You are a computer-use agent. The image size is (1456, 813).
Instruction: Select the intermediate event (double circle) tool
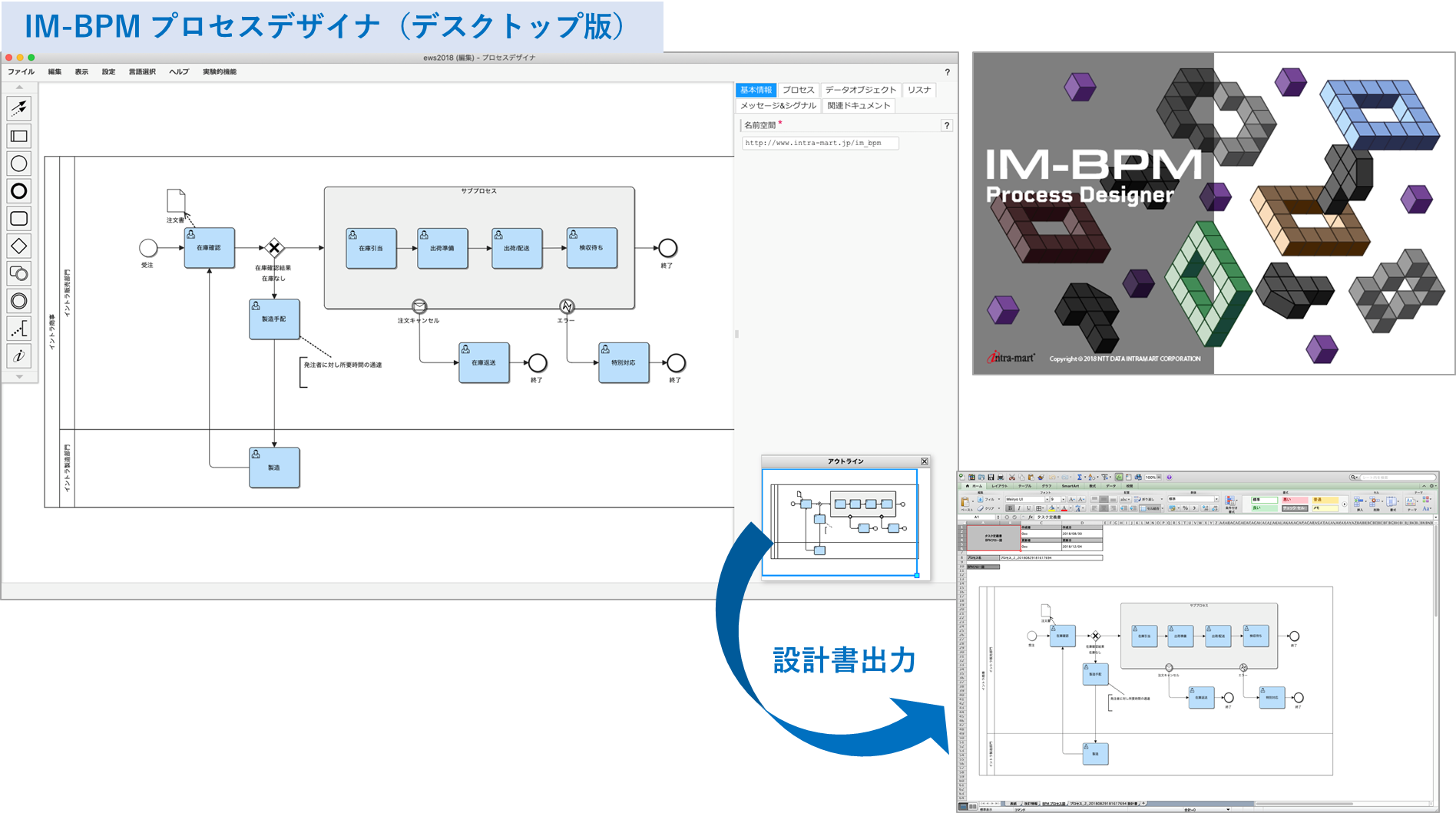pyautogui.click(x=19, y=301)
